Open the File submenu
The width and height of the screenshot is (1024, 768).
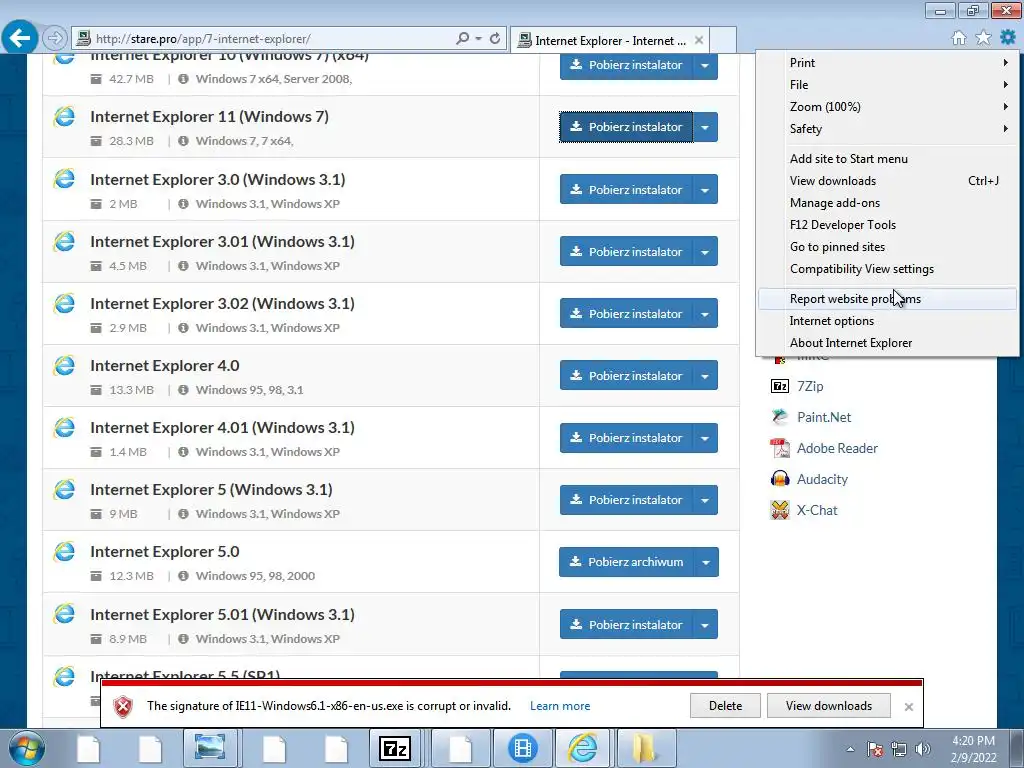(x=888, y=85)
